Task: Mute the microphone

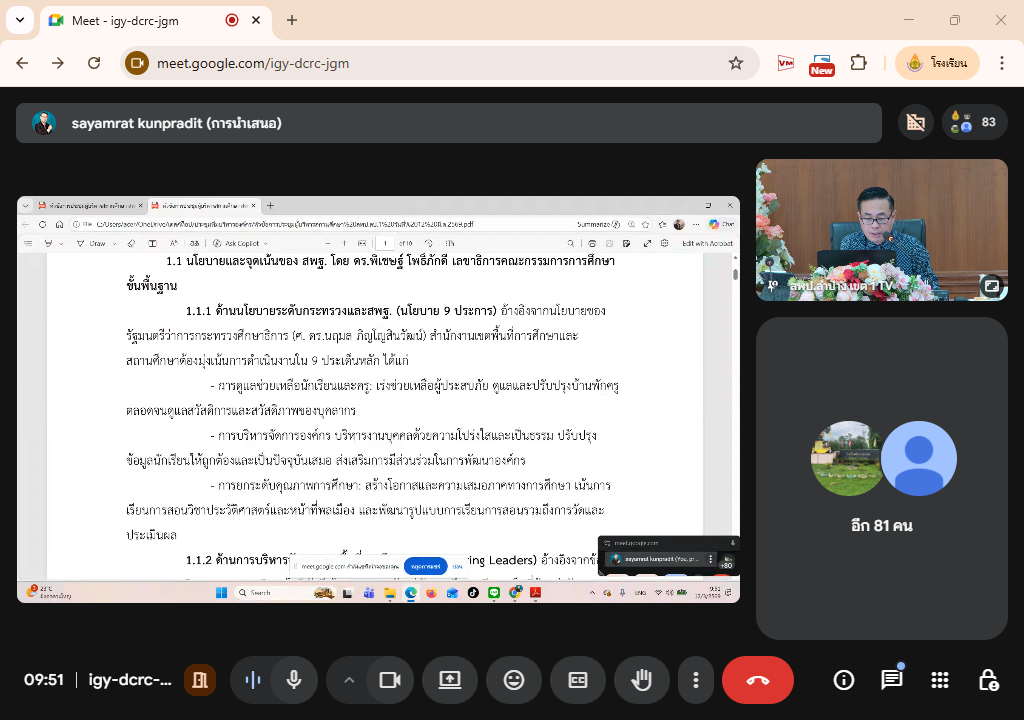Action: click(294, 680)
